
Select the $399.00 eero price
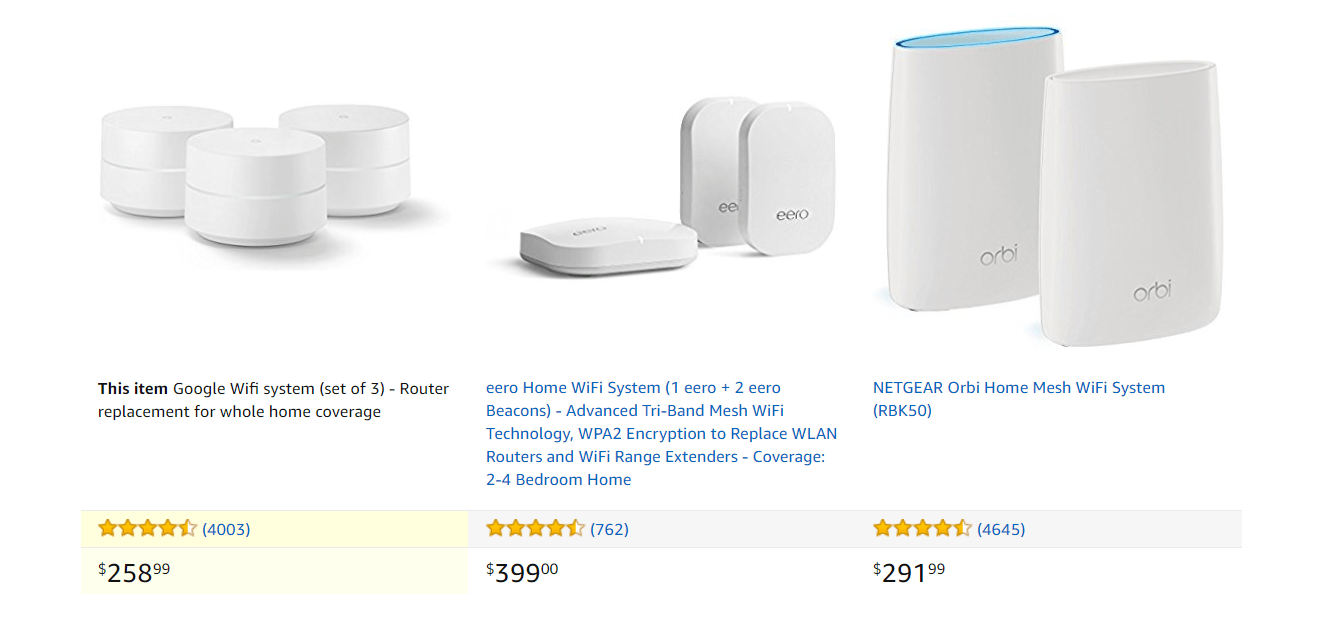pyautogui.click(x=522, y=572)
